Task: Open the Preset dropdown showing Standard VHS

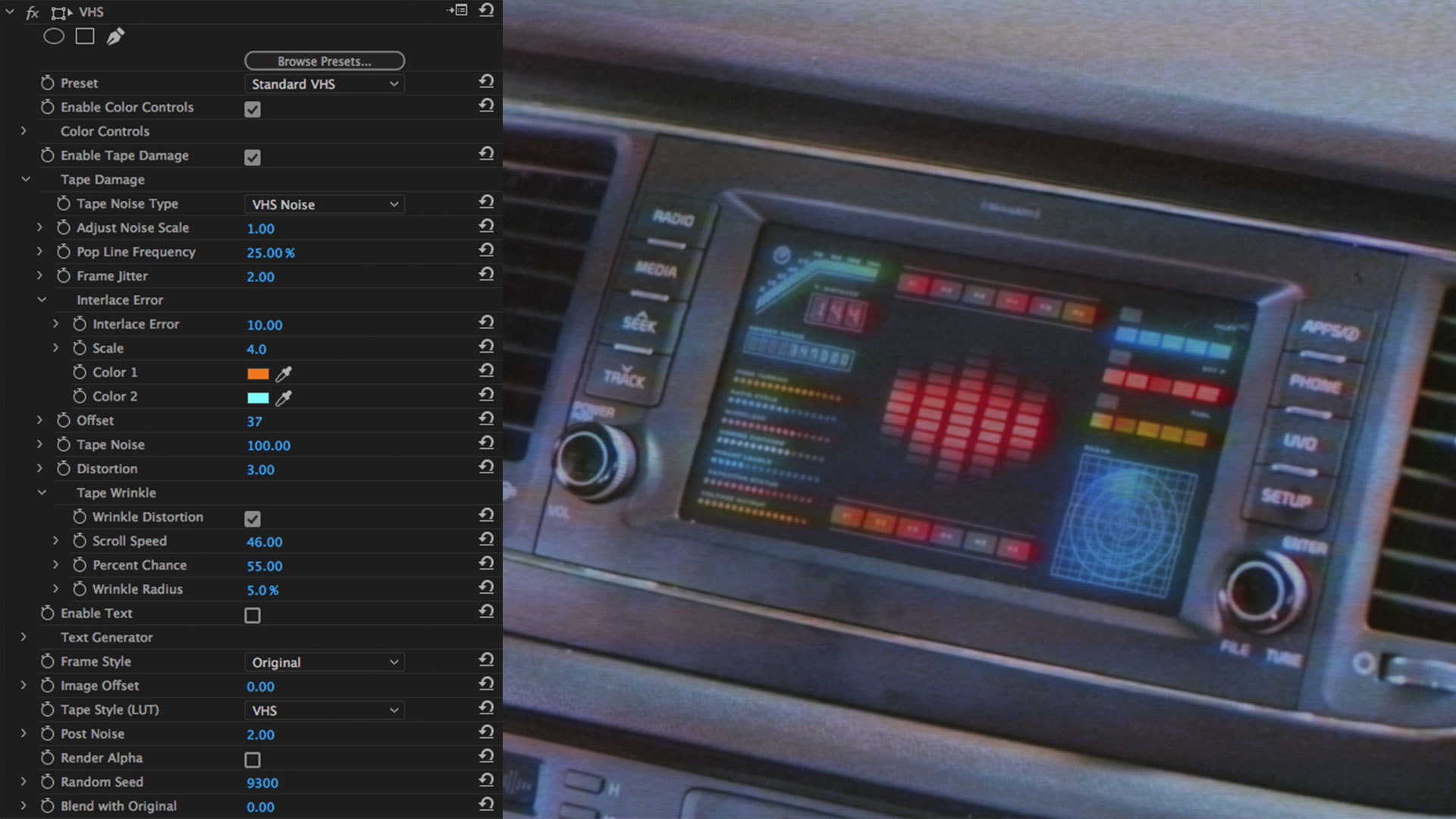Action: (x=325, y=84)
